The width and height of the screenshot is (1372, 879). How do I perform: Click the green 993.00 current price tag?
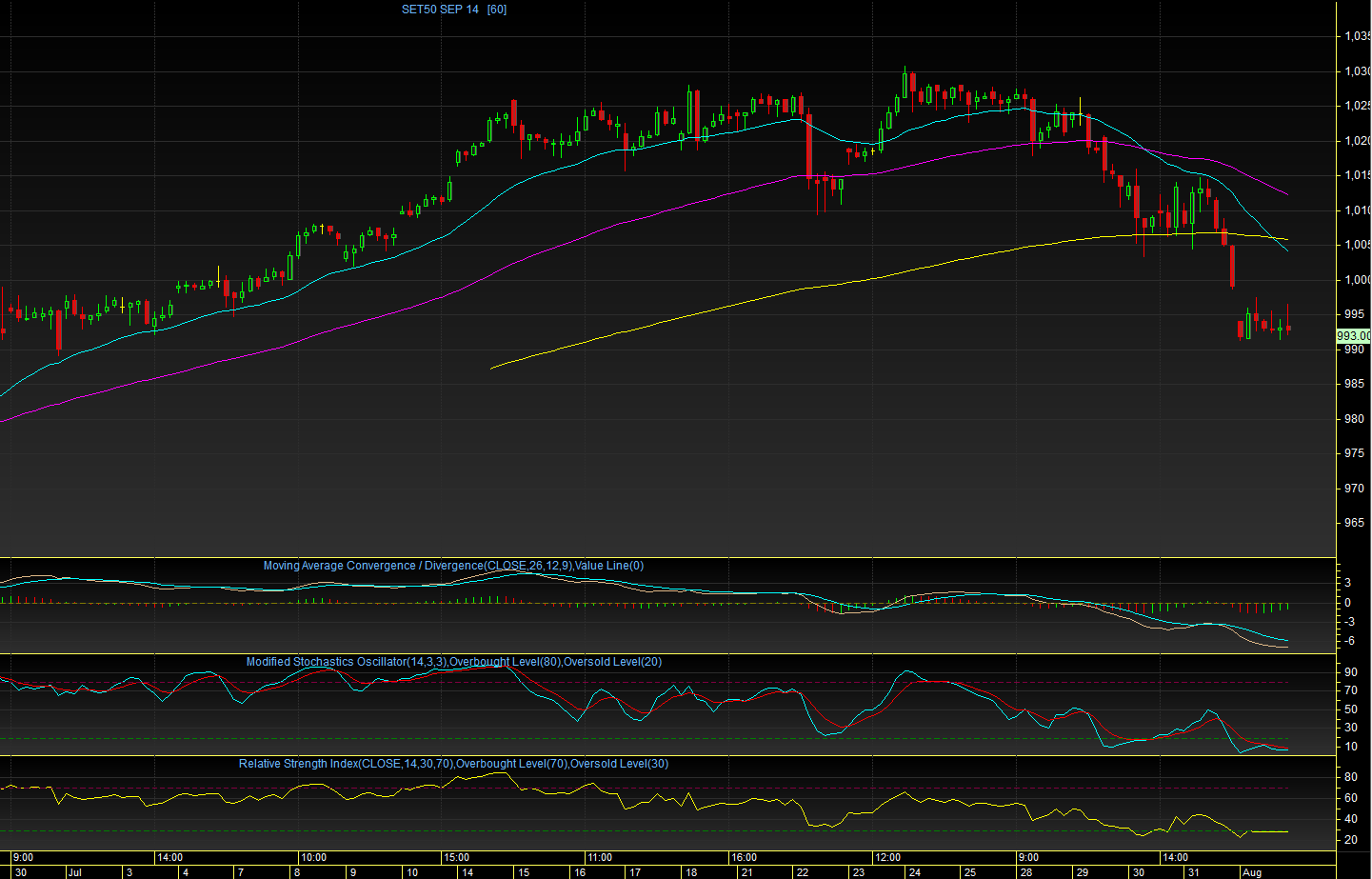1354,336
